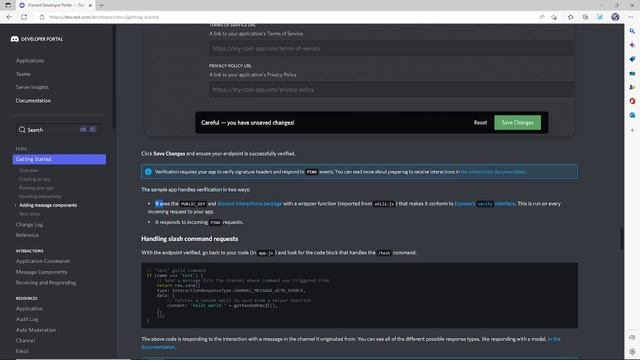Open Audit Log under Resources
Image resolution: width=640 pixels, height=360 pixels.
pyautogui.click(x=27, y=319)
